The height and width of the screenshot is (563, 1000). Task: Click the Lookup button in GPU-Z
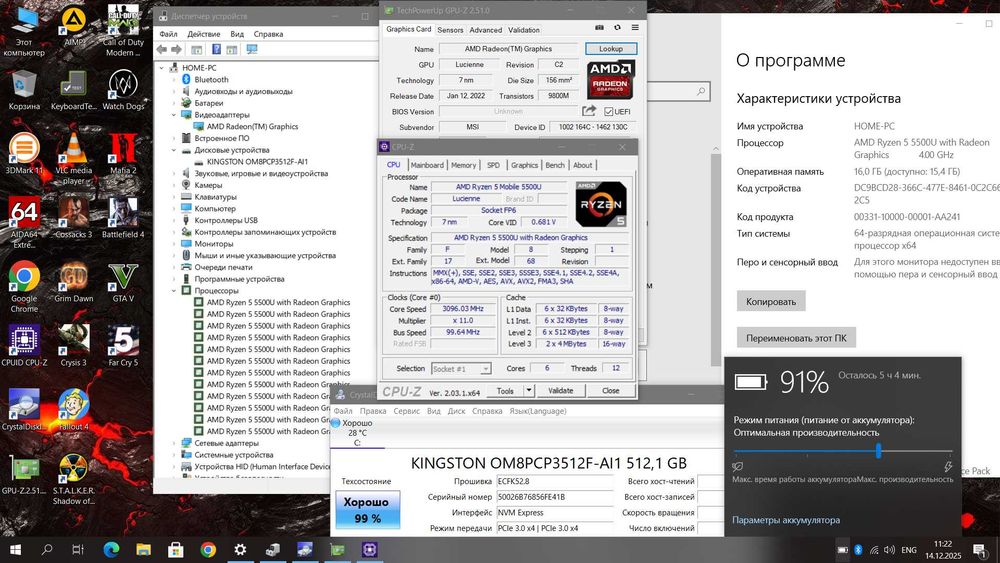click(611, 48)
